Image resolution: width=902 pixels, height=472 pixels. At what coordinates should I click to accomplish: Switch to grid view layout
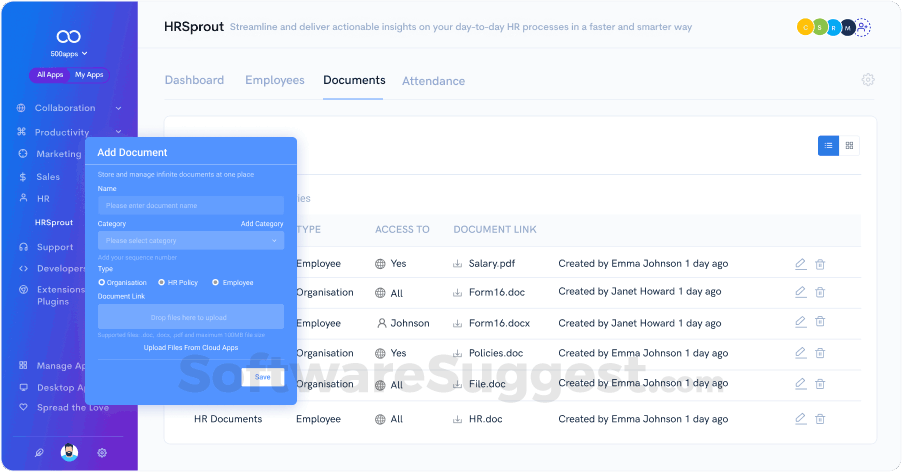coord(849,146)
